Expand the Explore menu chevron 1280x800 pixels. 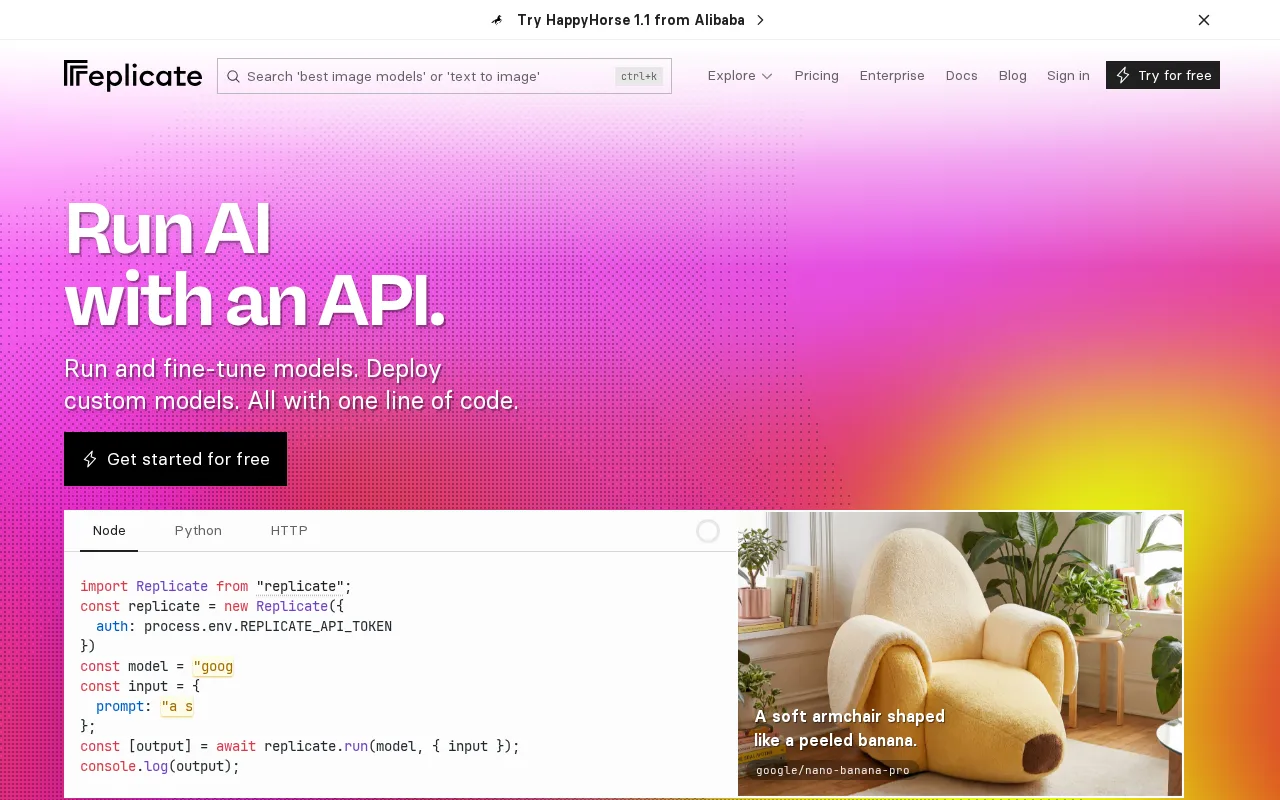point(767,76)
